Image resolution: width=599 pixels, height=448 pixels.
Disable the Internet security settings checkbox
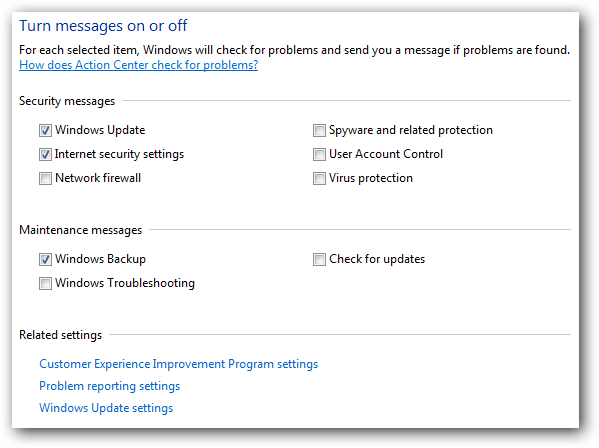pos(45,155)
